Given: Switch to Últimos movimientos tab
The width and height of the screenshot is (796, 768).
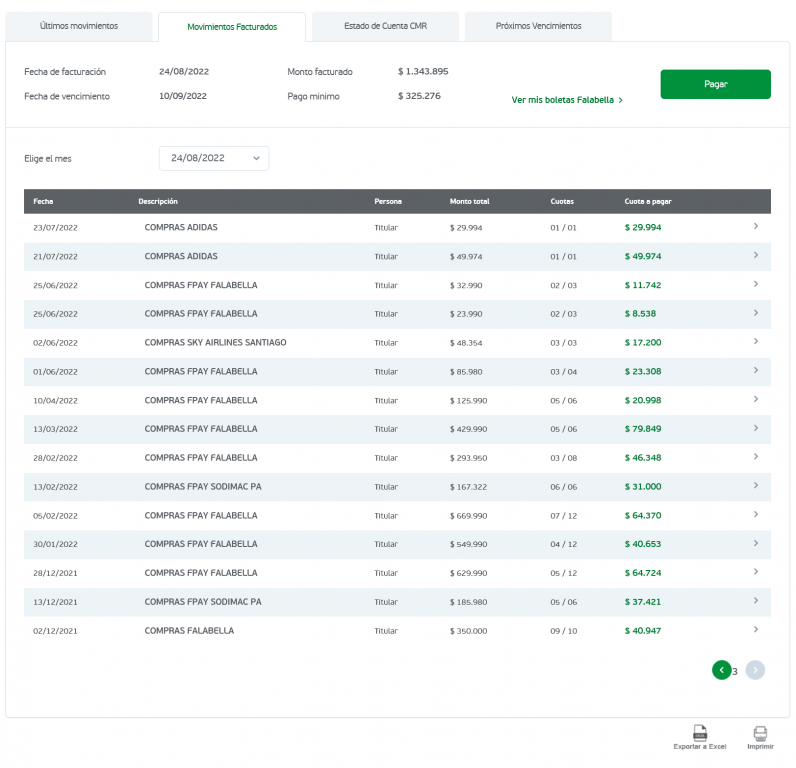Looking at the screenshot, I should [x=79, y=26].
